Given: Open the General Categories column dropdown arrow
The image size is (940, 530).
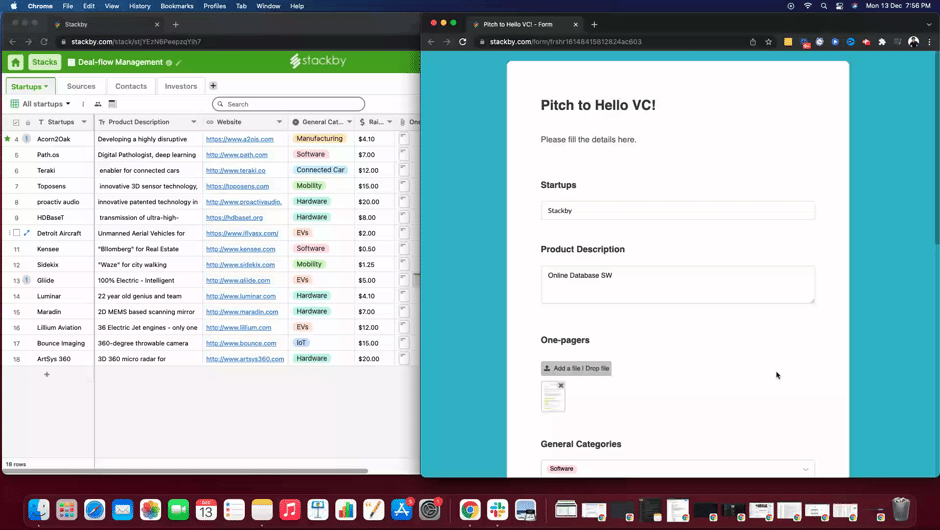Looking at the screenshot, I should [350, 122].
